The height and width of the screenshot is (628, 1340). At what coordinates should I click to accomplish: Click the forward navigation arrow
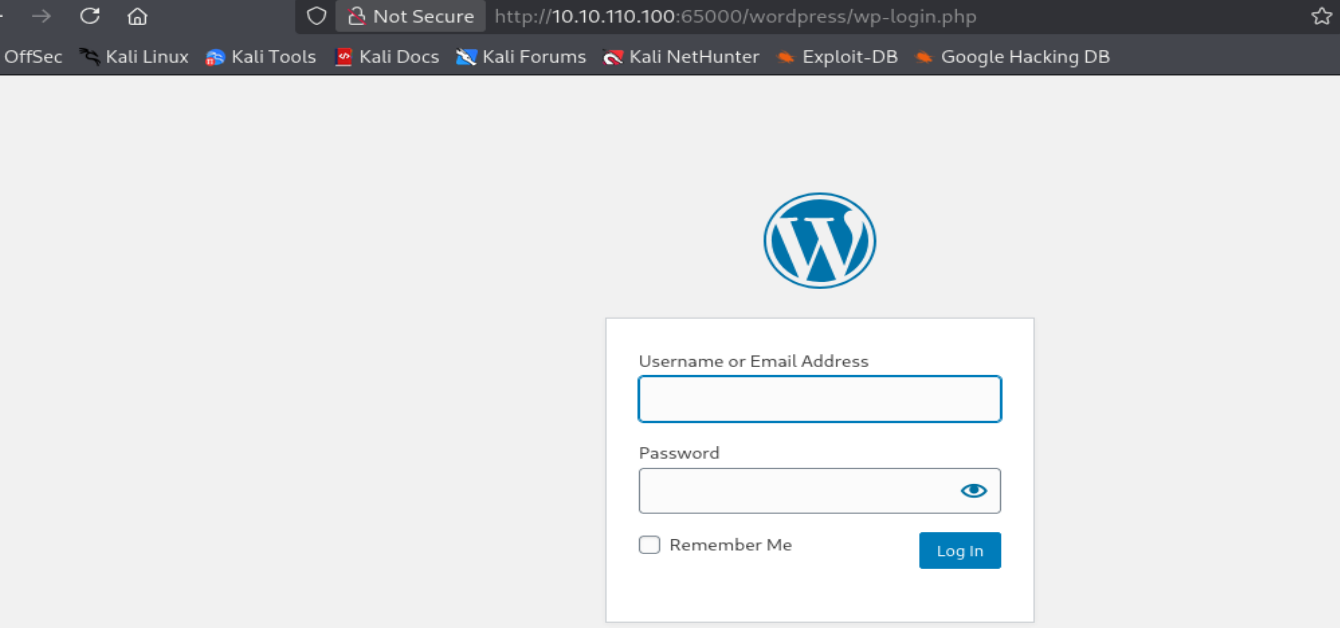41,16
